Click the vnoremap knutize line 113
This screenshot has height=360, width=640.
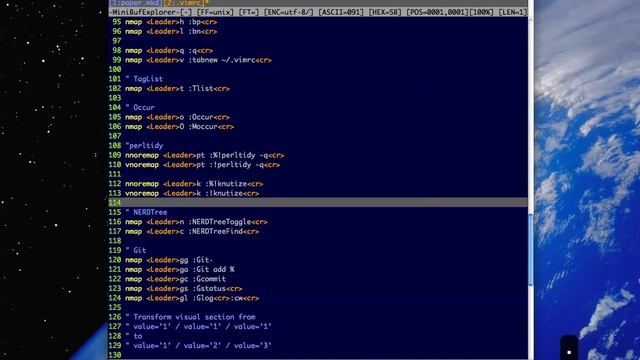pyautogui.click(x=192, y=193)
